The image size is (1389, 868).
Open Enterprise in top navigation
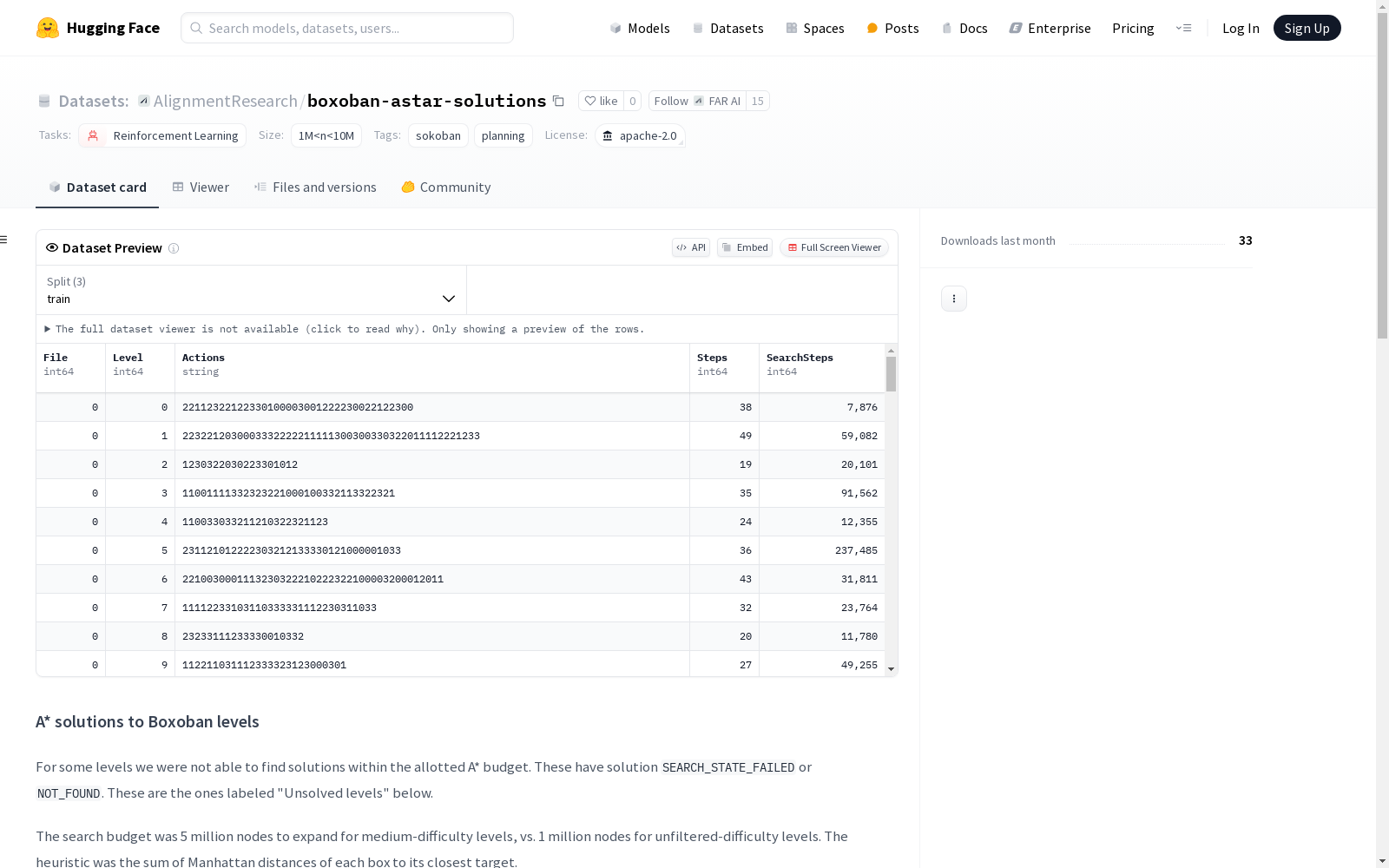pyautogui.click(x=1050, y=28)
